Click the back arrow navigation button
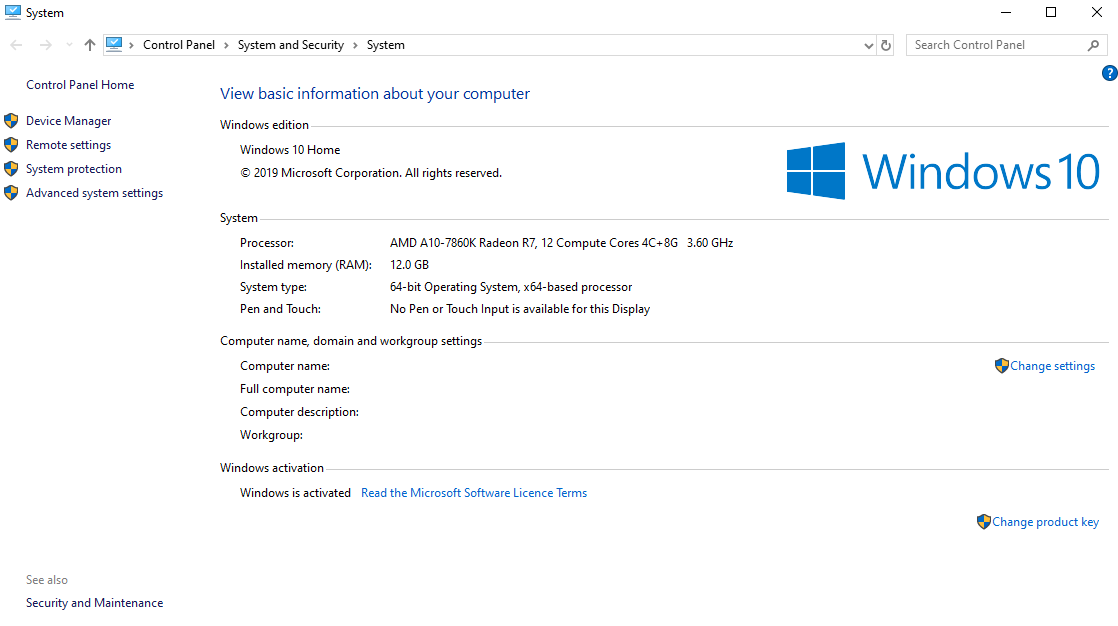 pyautogui.click(x=16, y=45)
